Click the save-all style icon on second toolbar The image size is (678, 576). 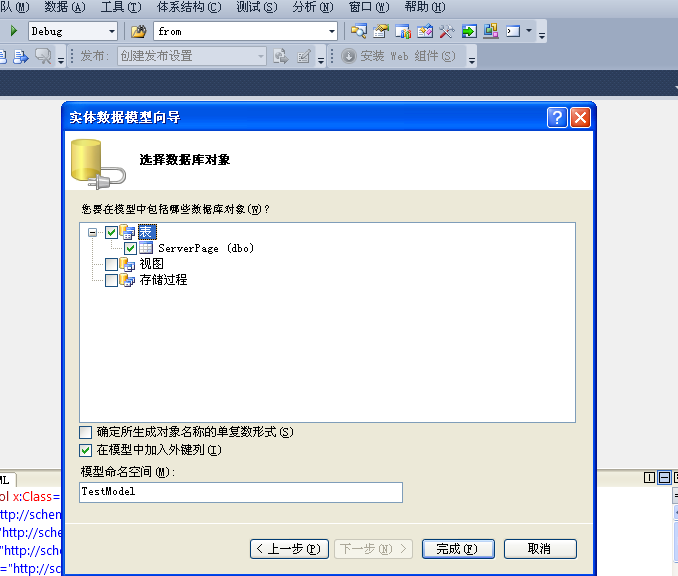(20, 56)
